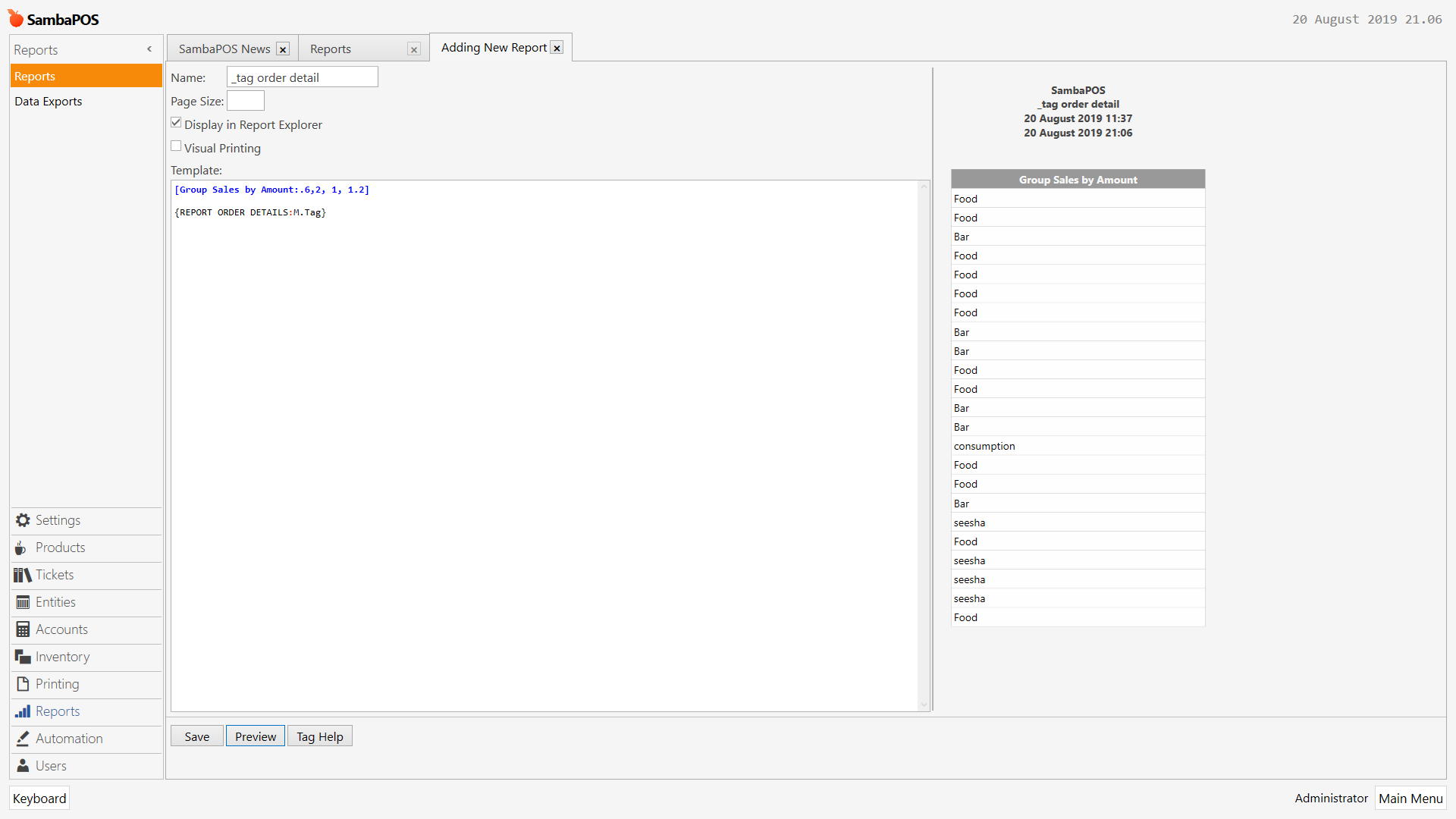Open the Tickets module label
Viewport: 1456px width, 819px height.
click(x=55, y=575)
